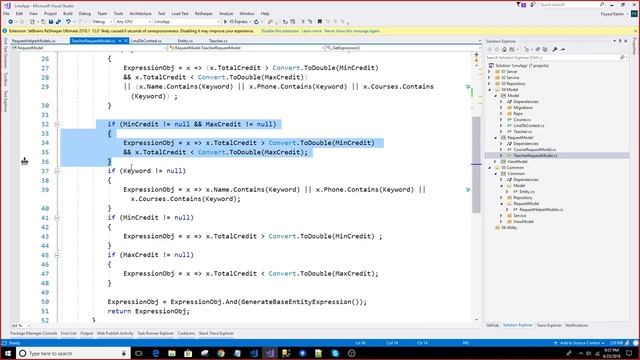Open the ReSharper menu
Viewport: 640px width, 360px height.
point(203,13)
